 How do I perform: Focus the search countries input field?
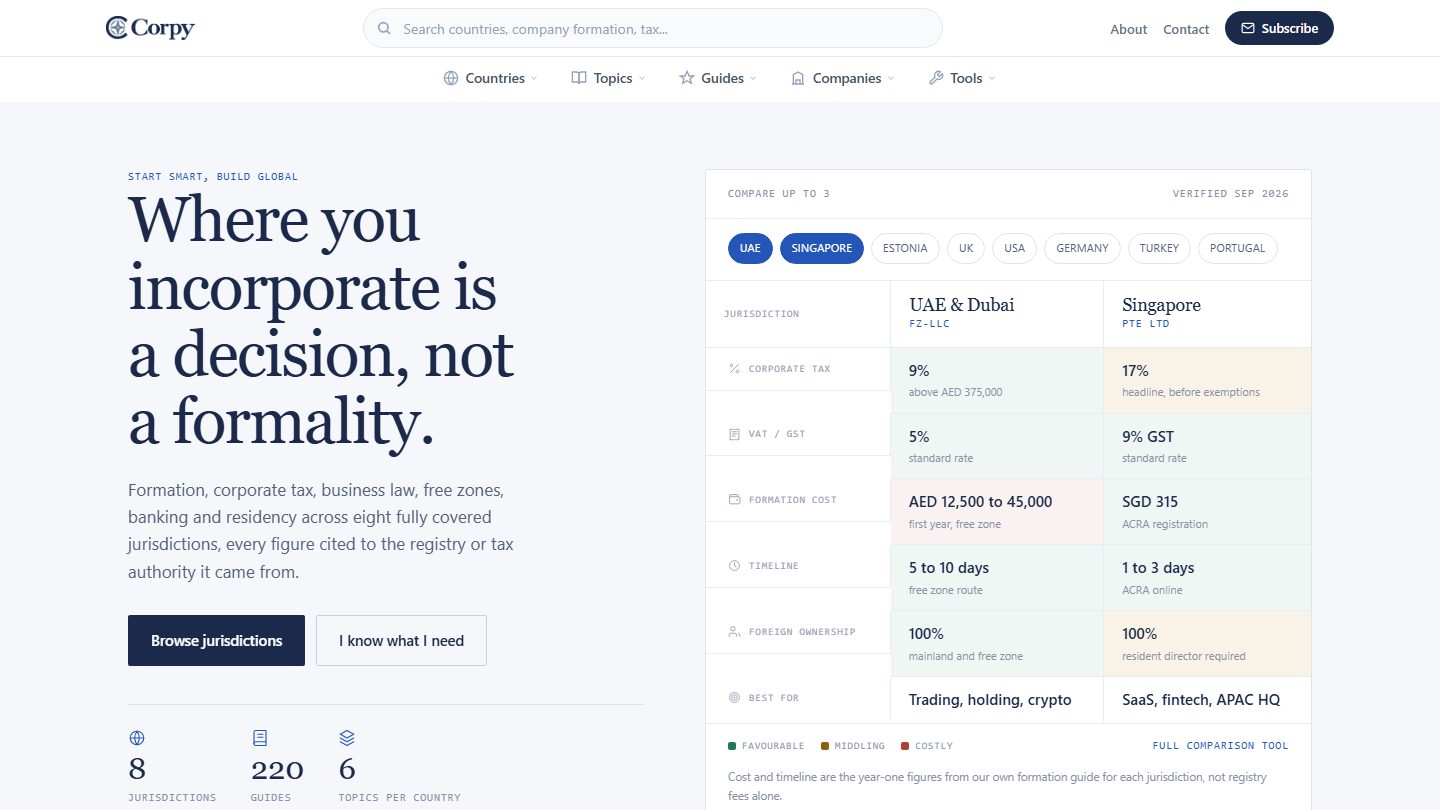click(652, 28)
